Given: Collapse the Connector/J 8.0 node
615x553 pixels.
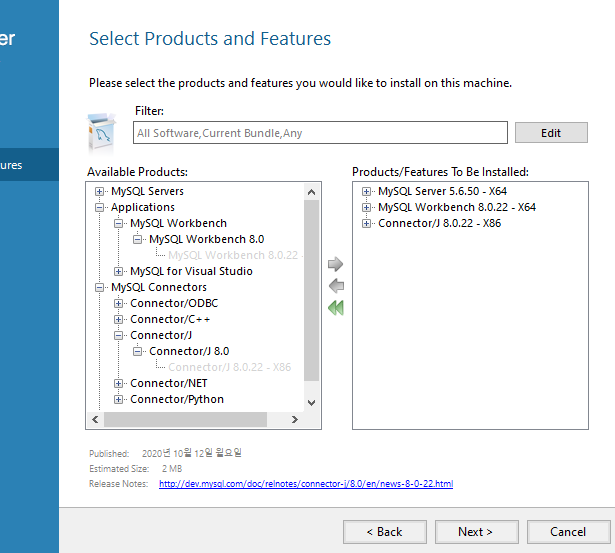Looking at the screenshot, I should click(x=137, y=351).
